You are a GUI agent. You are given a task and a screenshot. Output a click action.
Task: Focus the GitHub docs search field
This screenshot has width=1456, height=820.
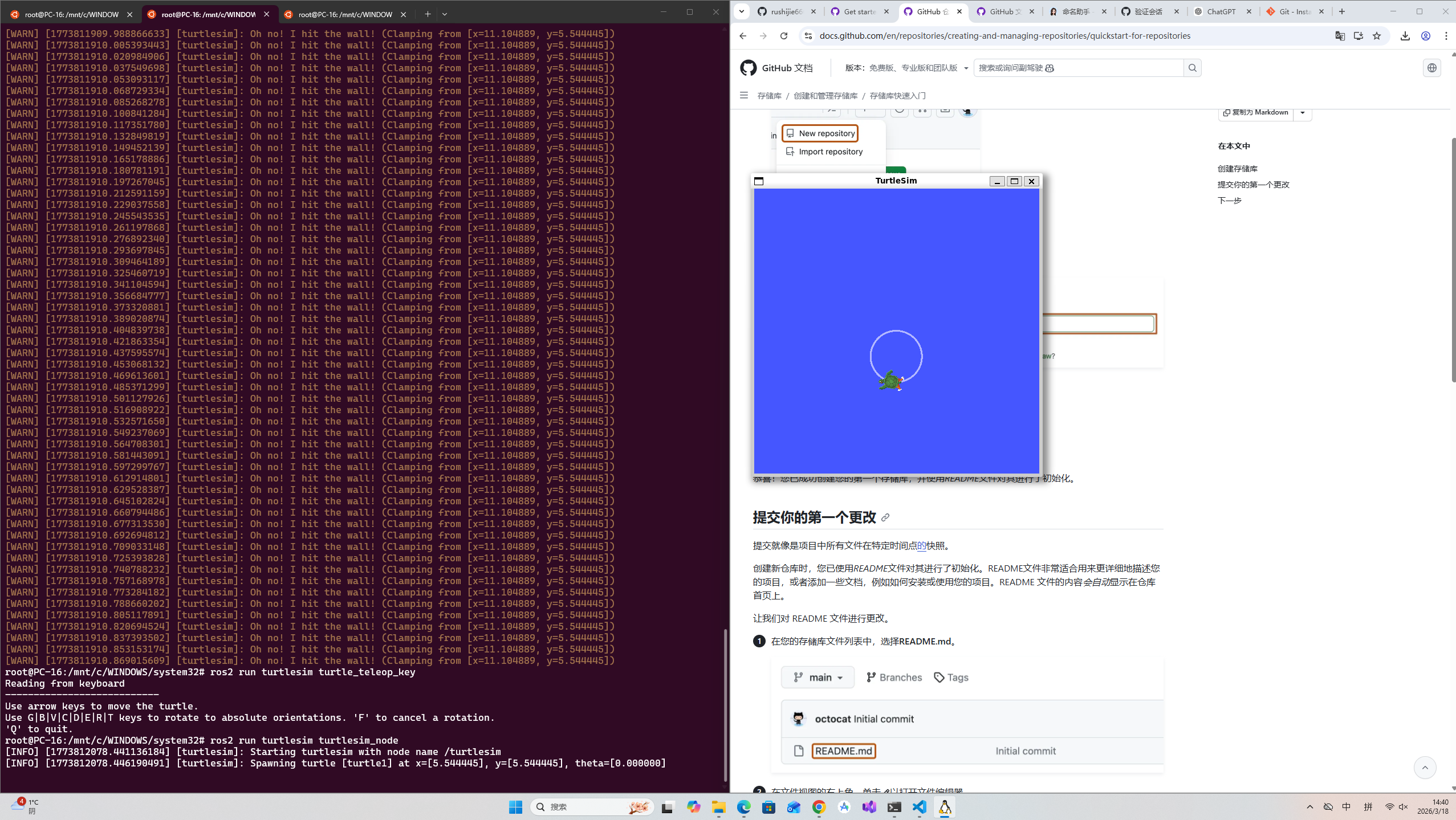coord(1078,68)
